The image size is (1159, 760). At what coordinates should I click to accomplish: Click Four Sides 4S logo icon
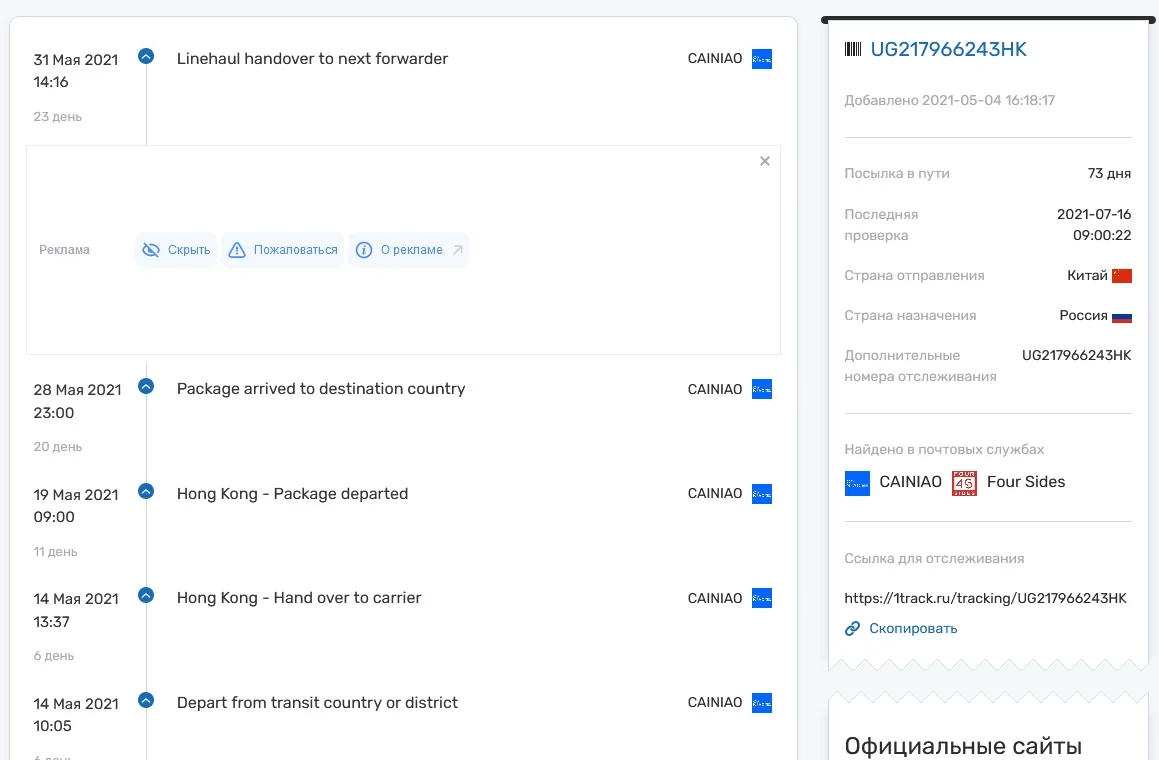point(964,484)
